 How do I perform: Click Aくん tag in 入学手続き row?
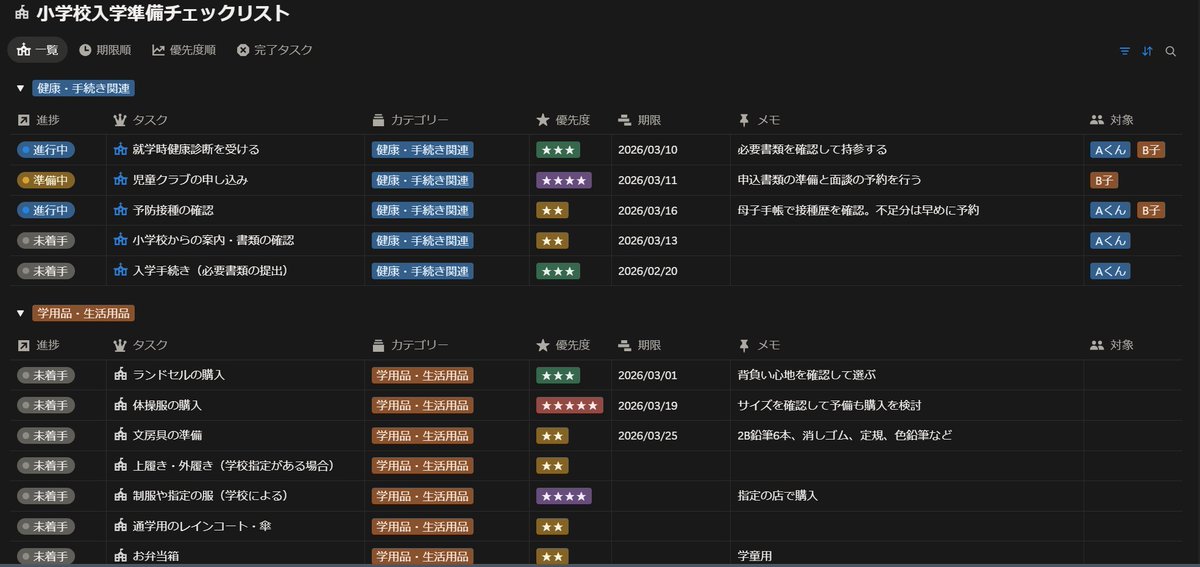point(1110,271)
